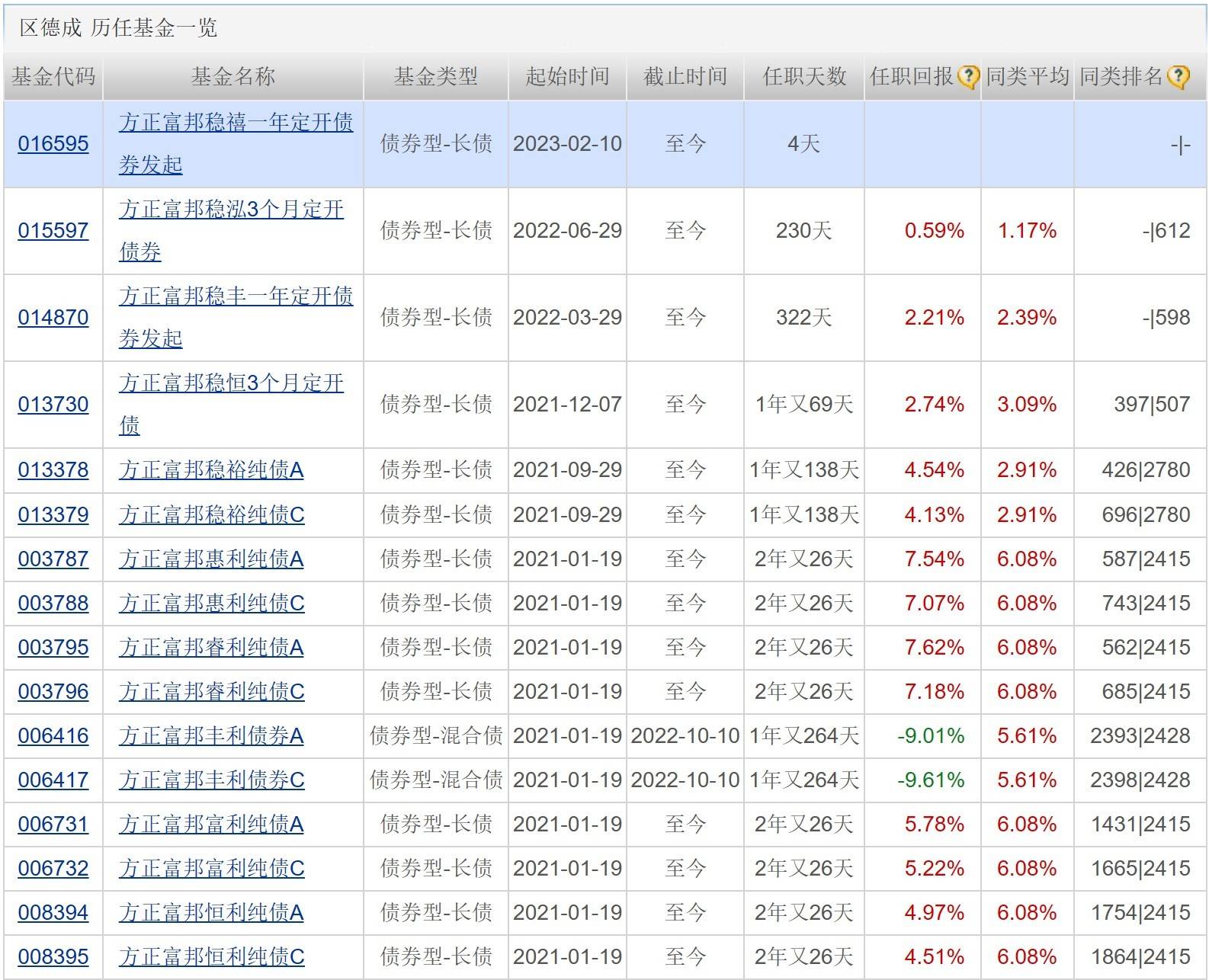
Task: Open 方正富邦惠利纯债A fund page
Action: 211,559
